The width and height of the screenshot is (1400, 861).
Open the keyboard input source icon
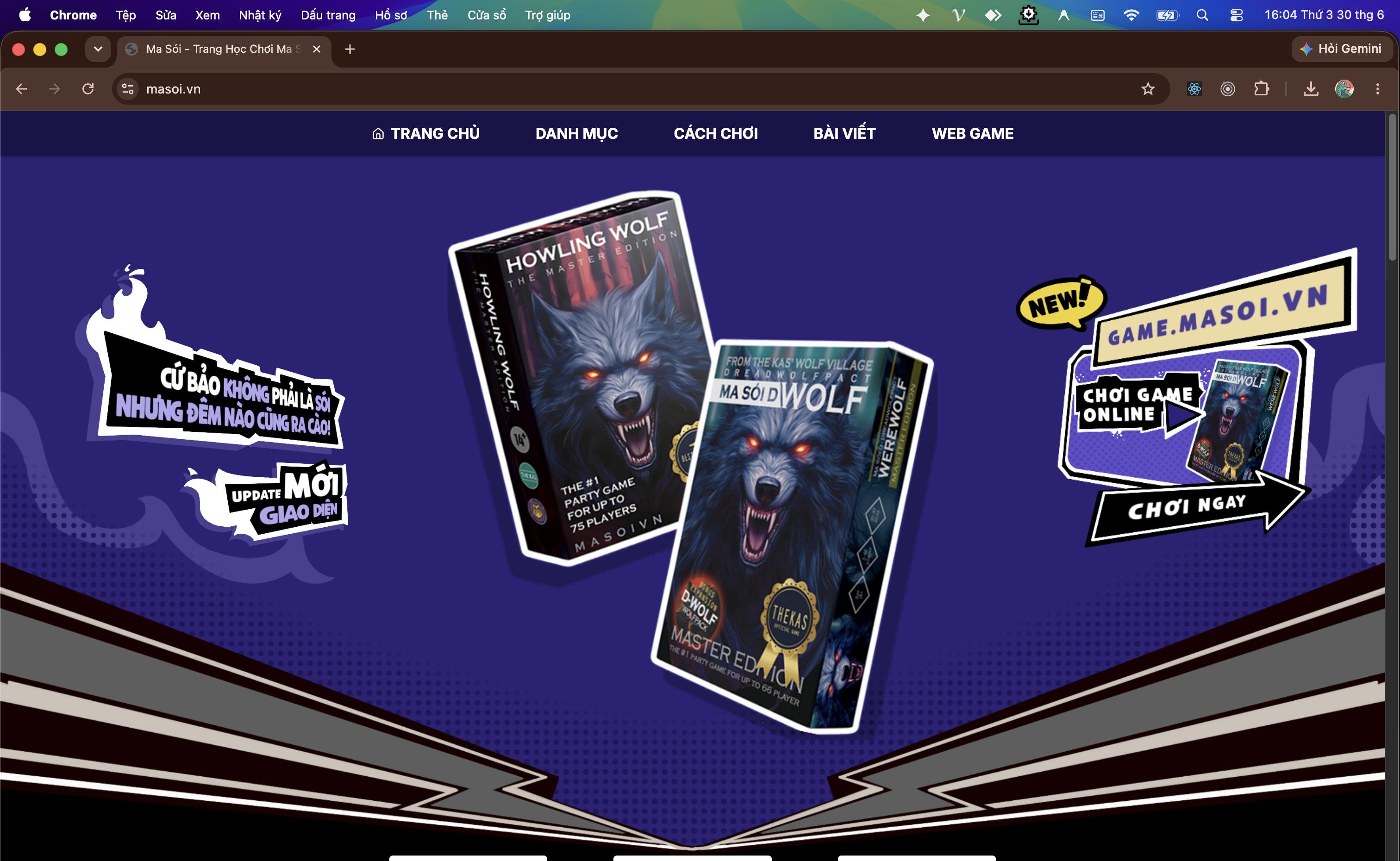(1097, 15)
